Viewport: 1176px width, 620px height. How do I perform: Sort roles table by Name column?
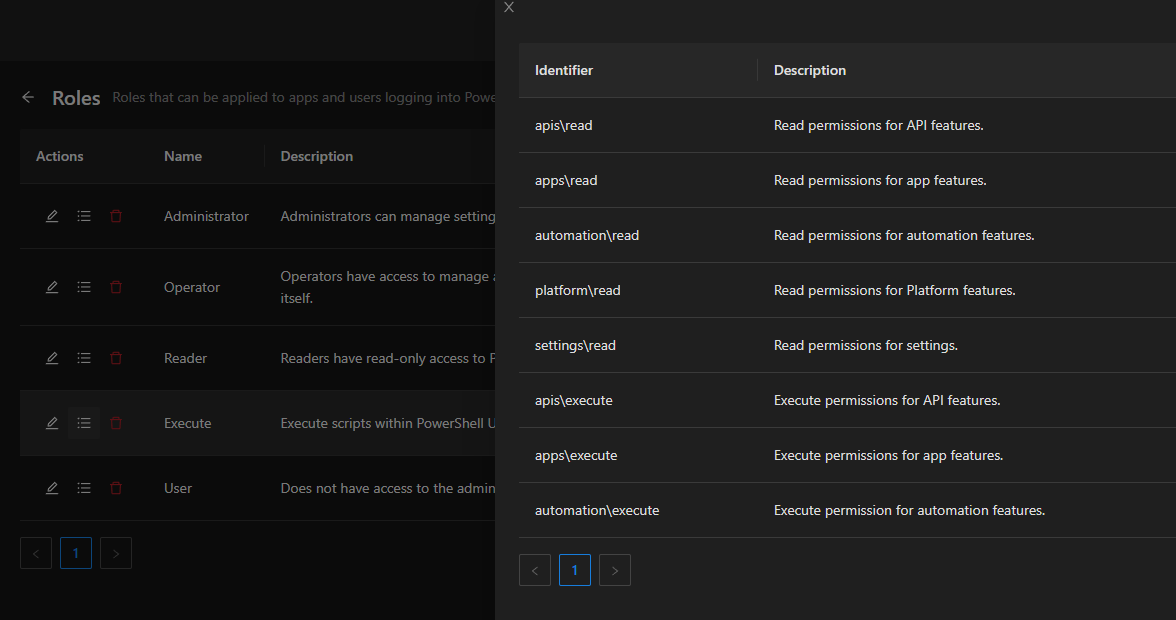point(183,156)
